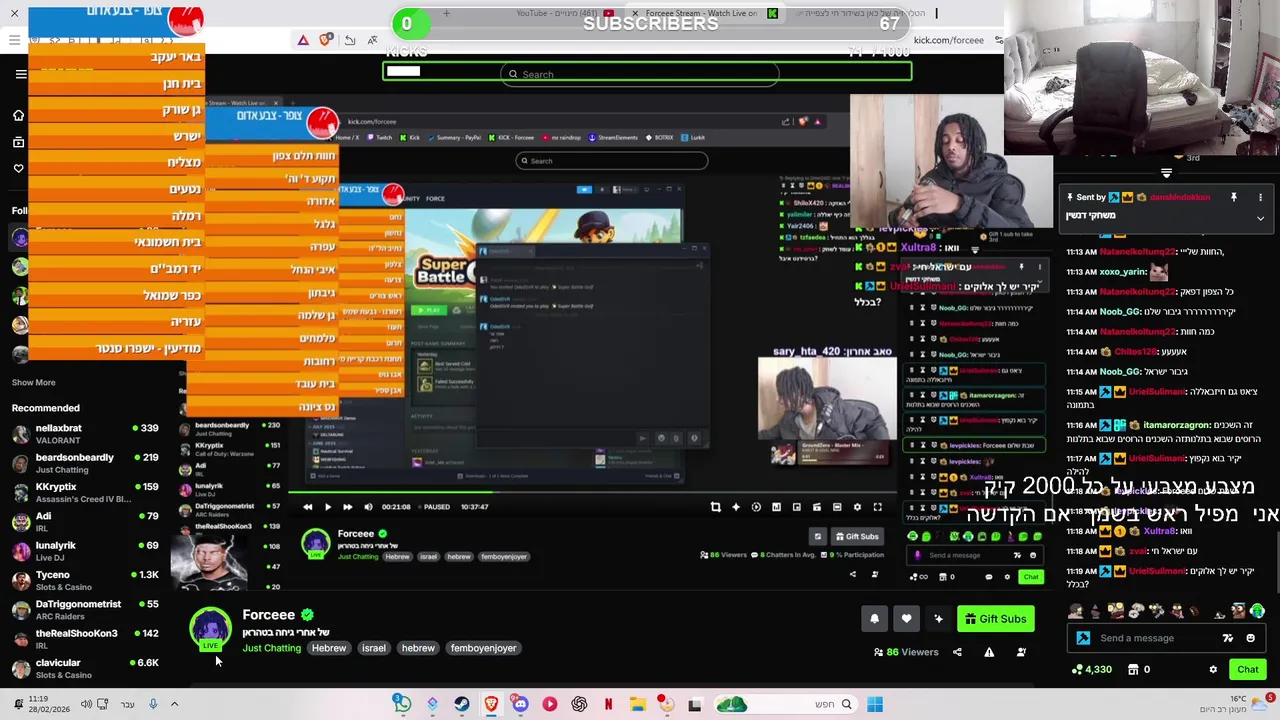
Task: Follow Forceee with the heart button
Action: tap(906, 619)
